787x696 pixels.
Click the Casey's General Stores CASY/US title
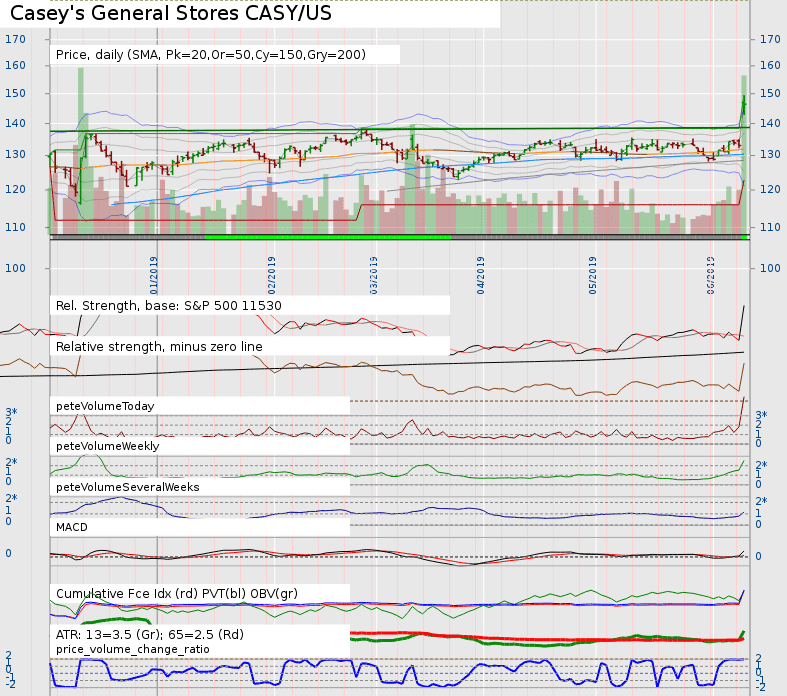[171, 14]
